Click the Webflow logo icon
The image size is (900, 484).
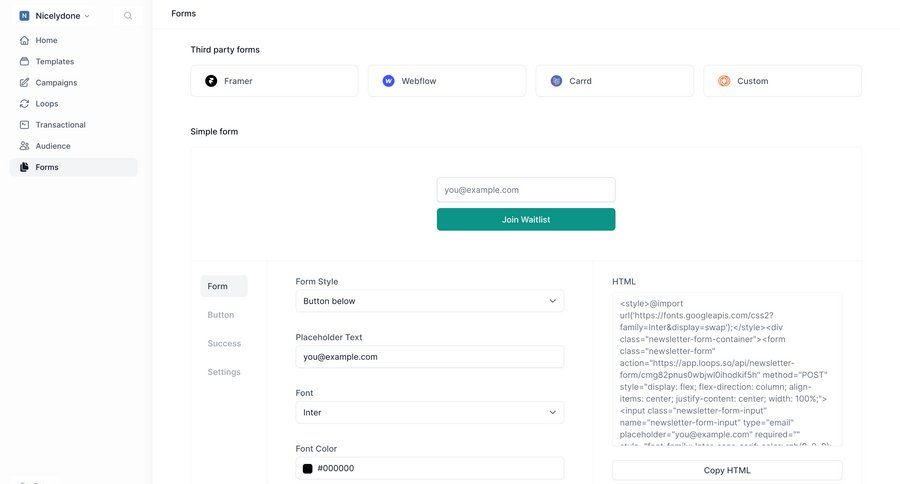[x=388, y=81]
